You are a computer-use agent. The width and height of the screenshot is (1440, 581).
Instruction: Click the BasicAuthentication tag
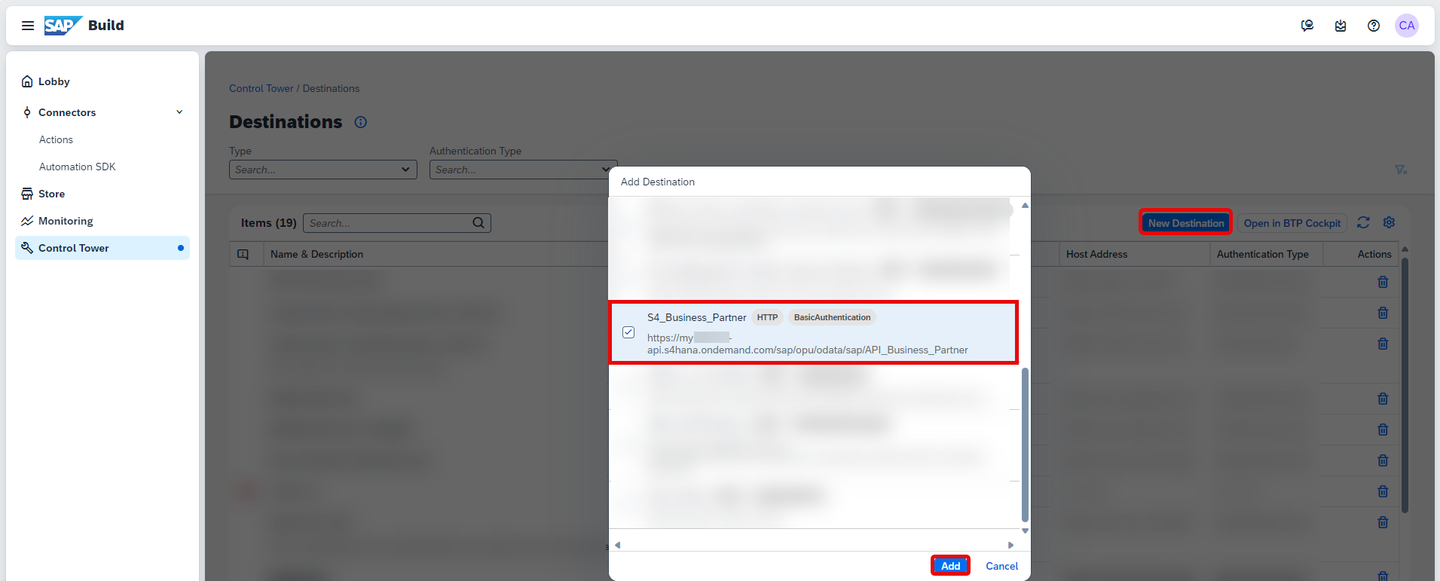pyautogui.click(x=832, y=317)
